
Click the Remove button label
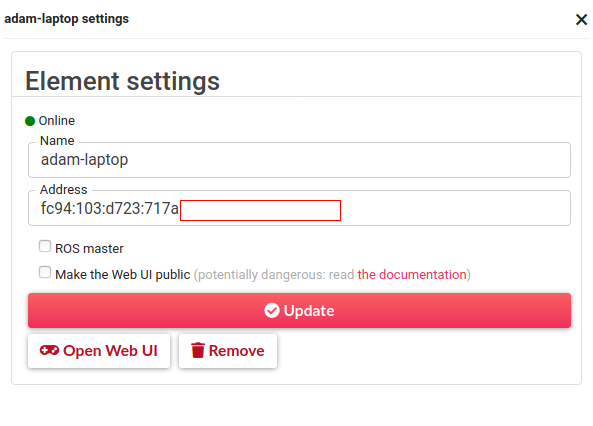tap(236, 351)
